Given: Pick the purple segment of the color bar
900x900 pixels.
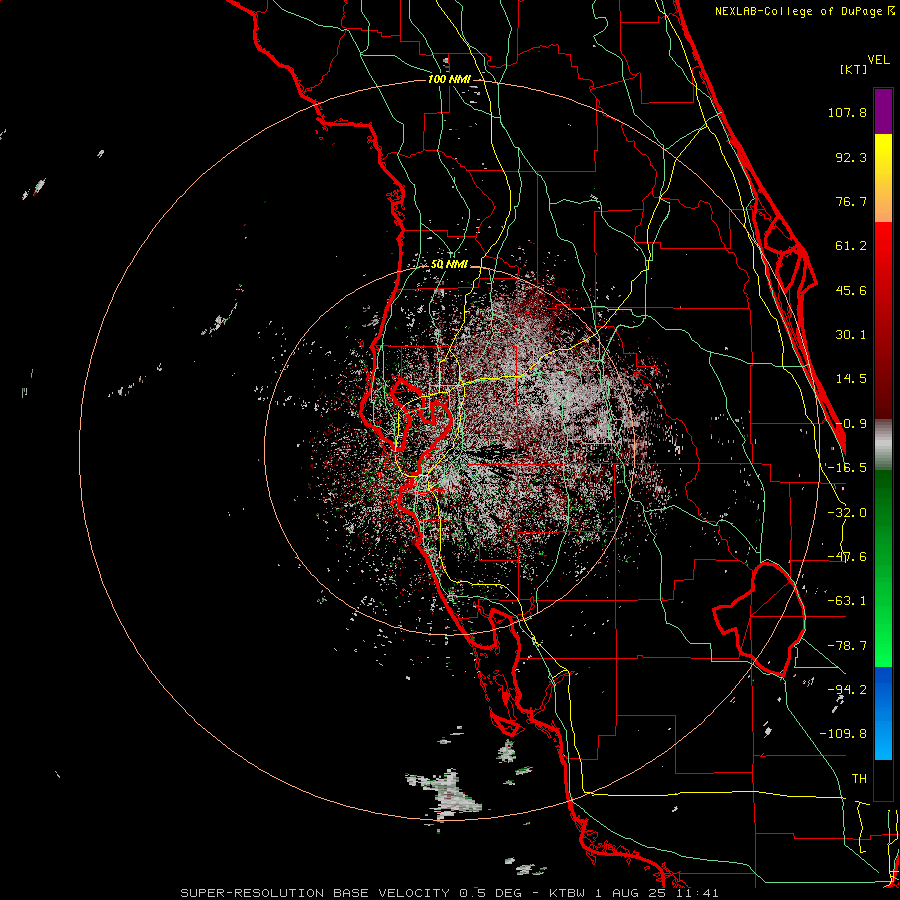Looking at the screenshot, I should pyautogui.click(x=883, y=111).
